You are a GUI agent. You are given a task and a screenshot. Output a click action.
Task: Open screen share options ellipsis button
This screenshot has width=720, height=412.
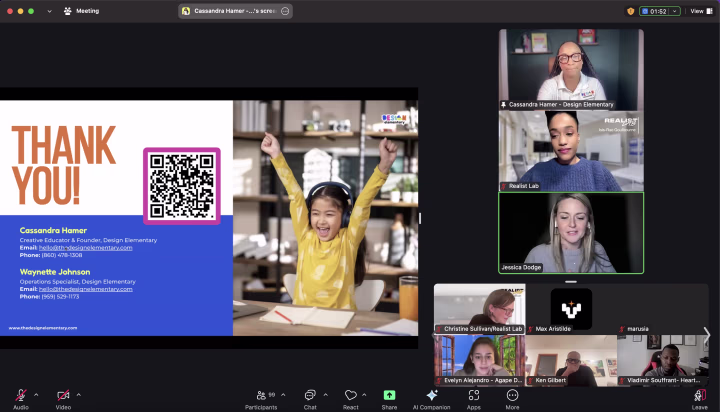point(285,11)
